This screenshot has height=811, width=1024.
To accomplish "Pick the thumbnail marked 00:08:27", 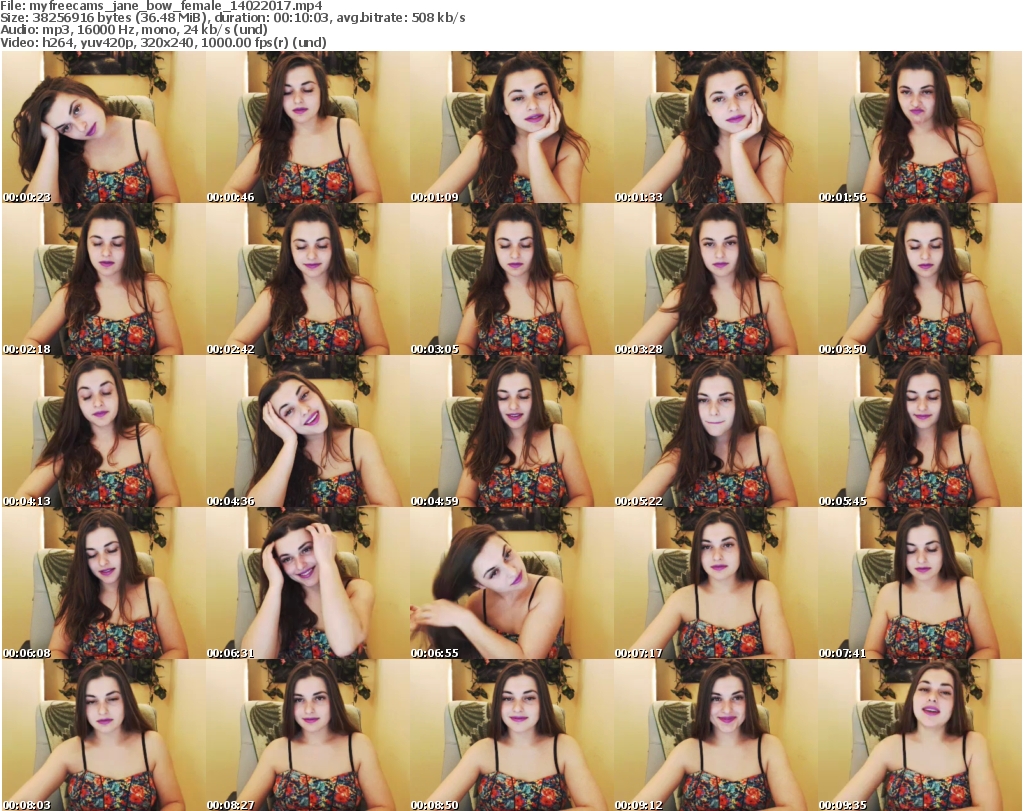I will point(308,735).
